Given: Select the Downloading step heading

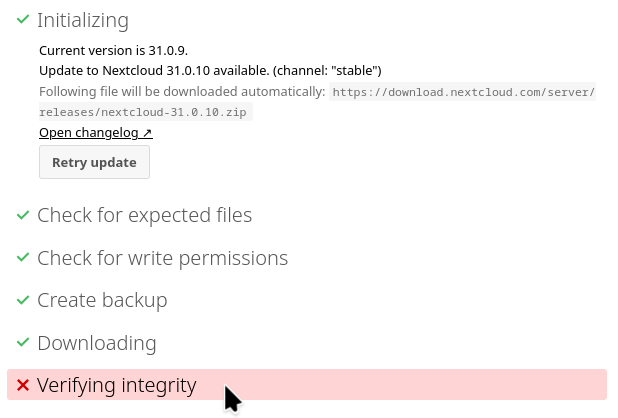Looking at the screenshot, I should (x=97, y=343).
